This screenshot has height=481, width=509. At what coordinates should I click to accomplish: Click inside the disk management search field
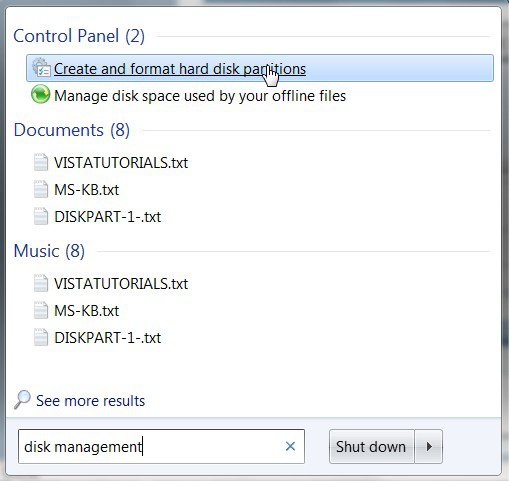(161, 446)
